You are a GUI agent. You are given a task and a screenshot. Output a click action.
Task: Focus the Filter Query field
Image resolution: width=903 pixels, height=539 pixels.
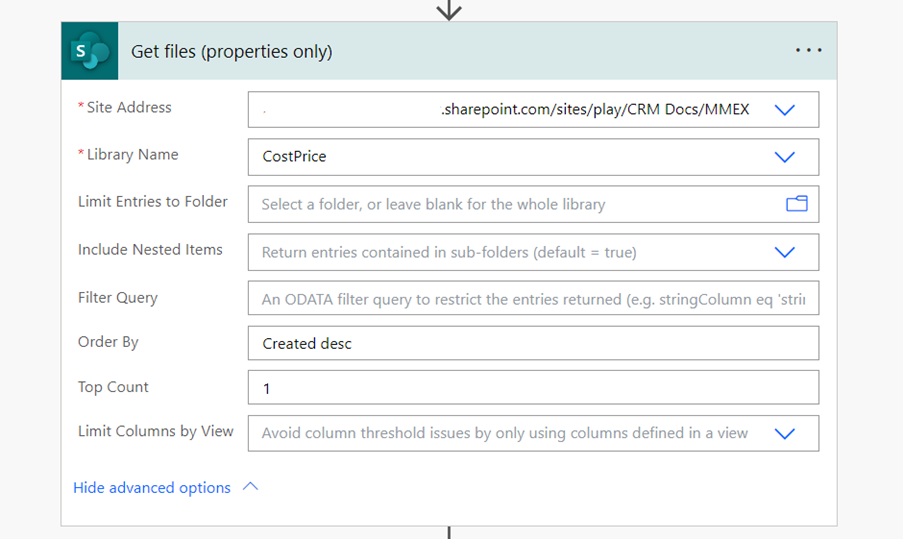click(x=533, y=298)
